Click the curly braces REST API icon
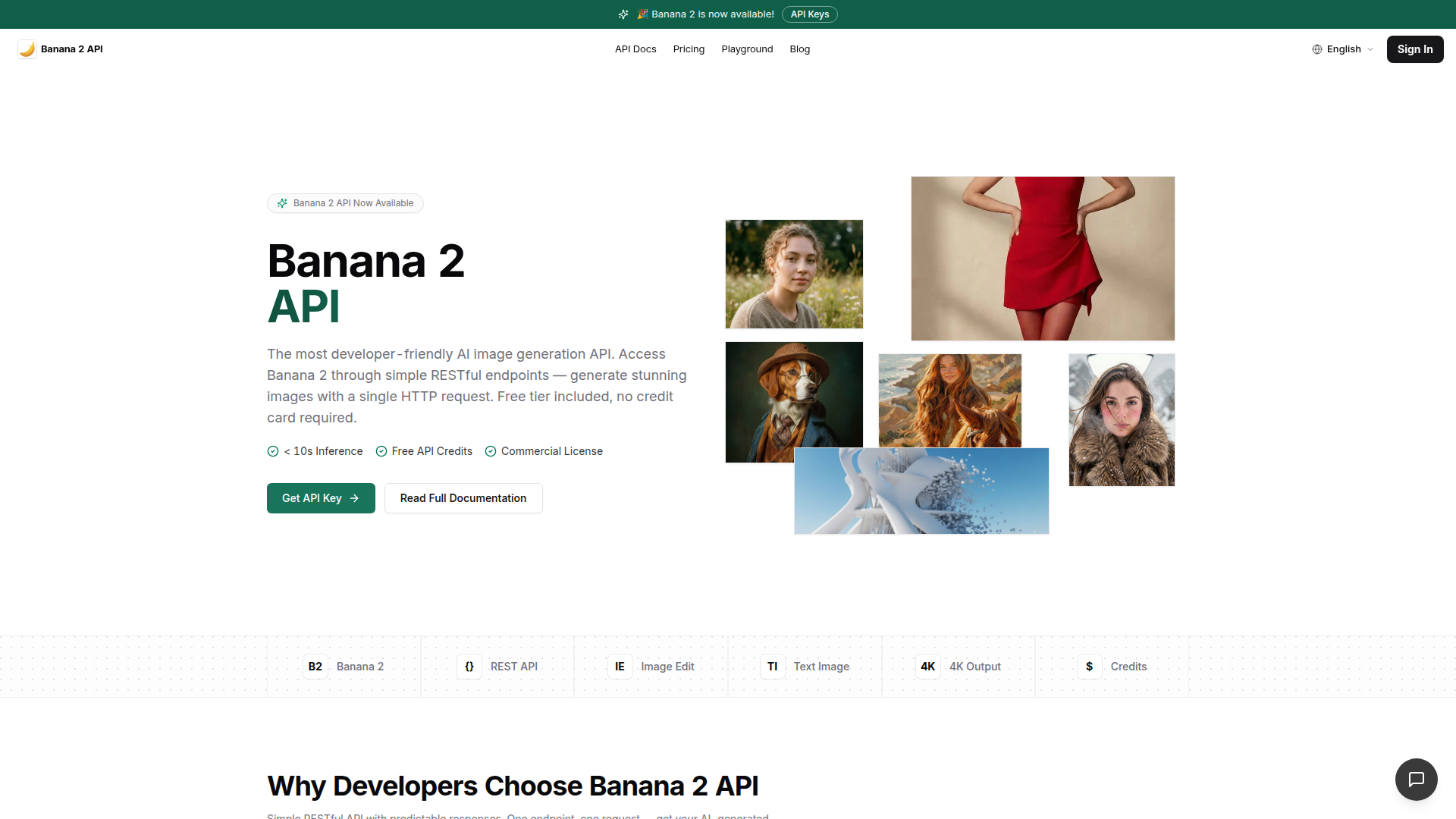The height and width of the screenshot is (819, 1456). click(x=469, y=667)
